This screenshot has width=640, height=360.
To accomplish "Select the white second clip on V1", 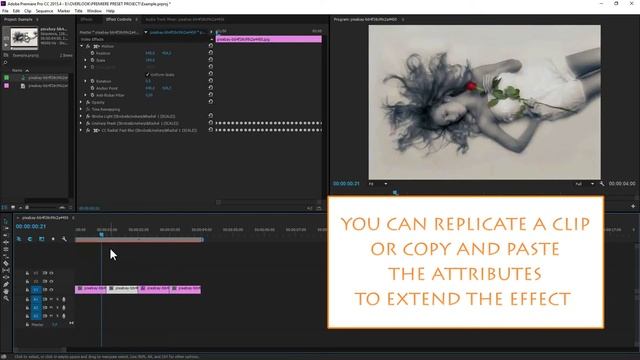I will point(122,289).
